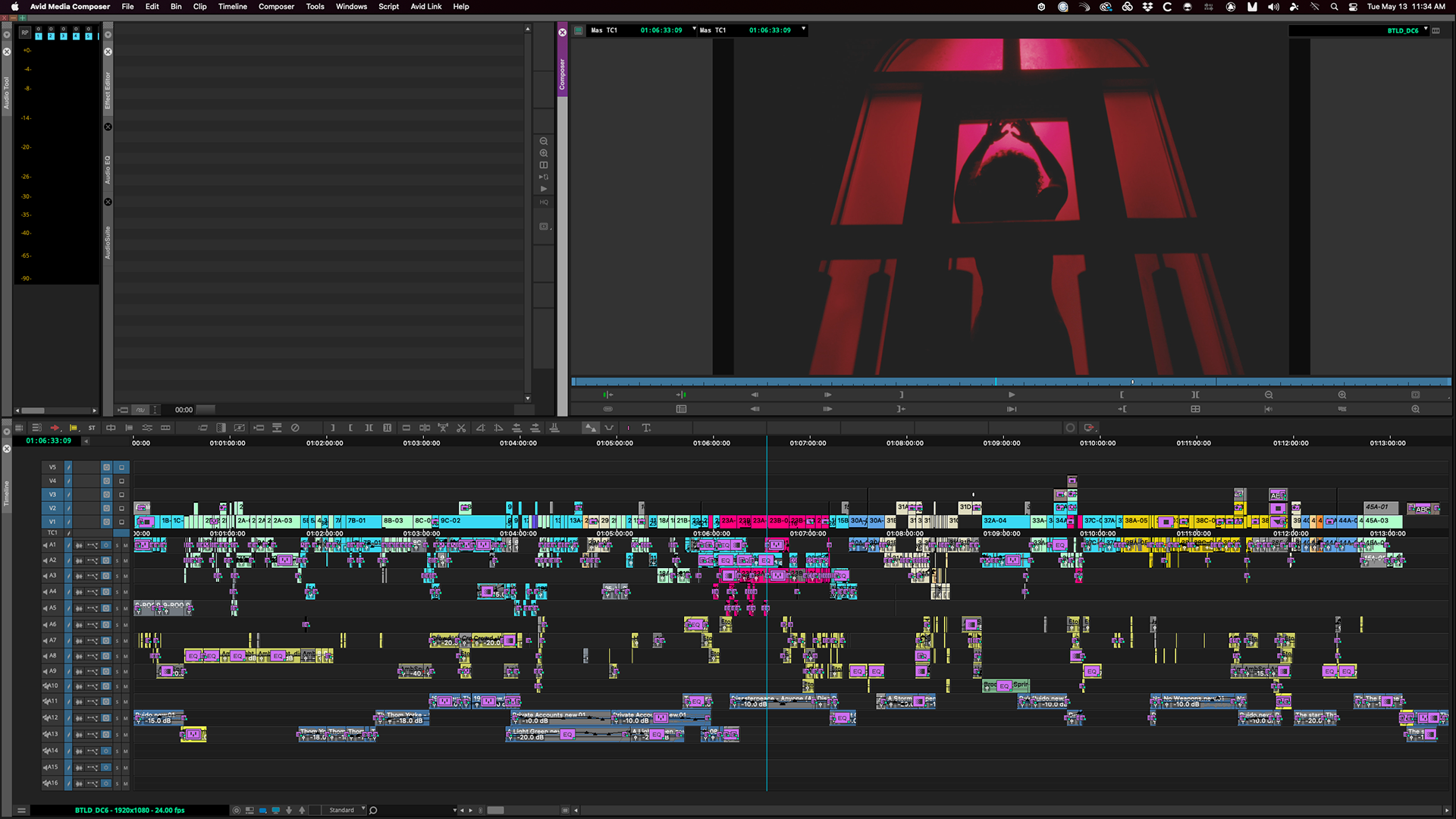Click the zoom-in magnifier in Effect Editor
Screen dimensions: 1456x819
pos(544,153)
